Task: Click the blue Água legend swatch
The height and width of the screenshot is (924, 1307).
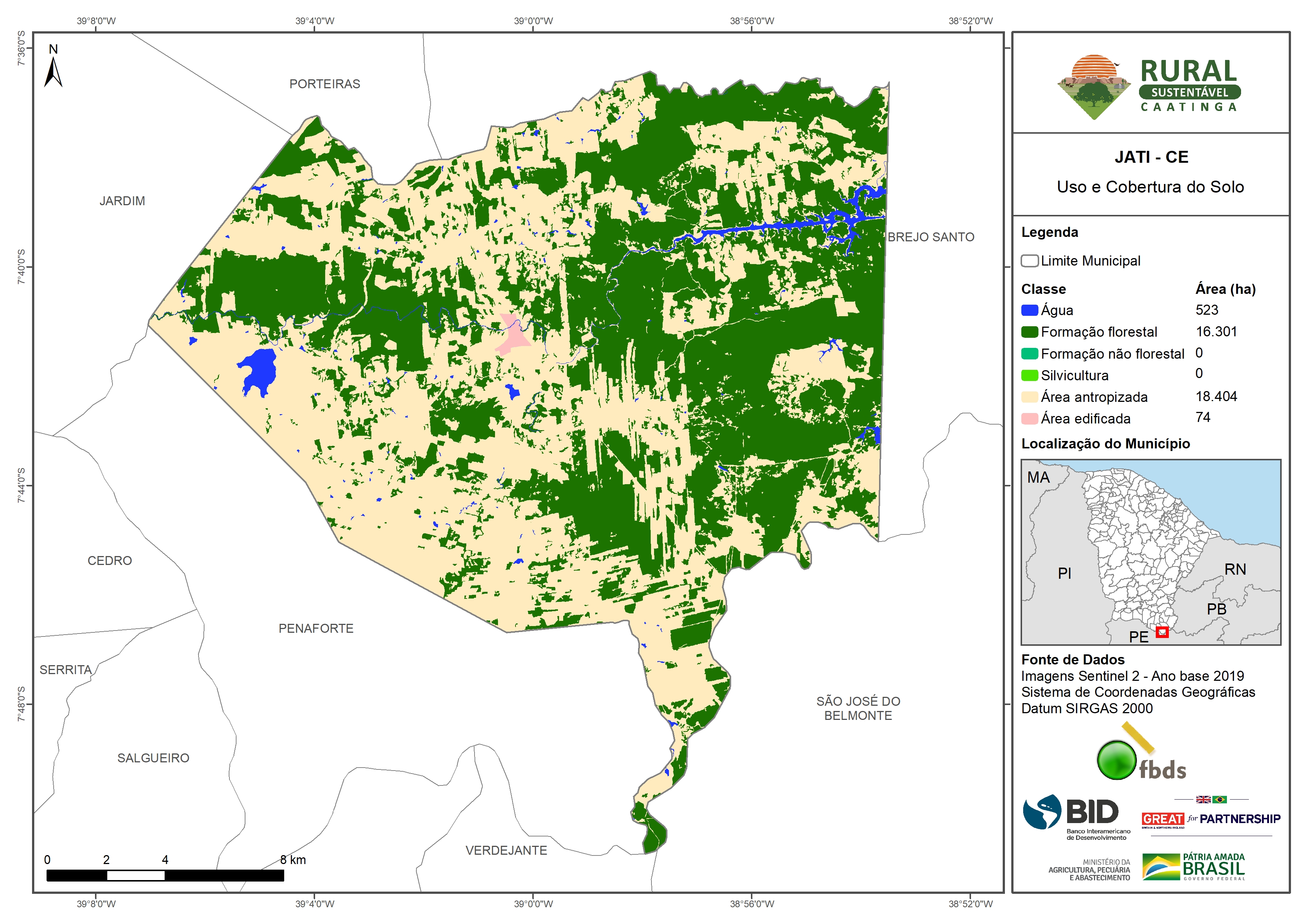Action: point(1029,310)
